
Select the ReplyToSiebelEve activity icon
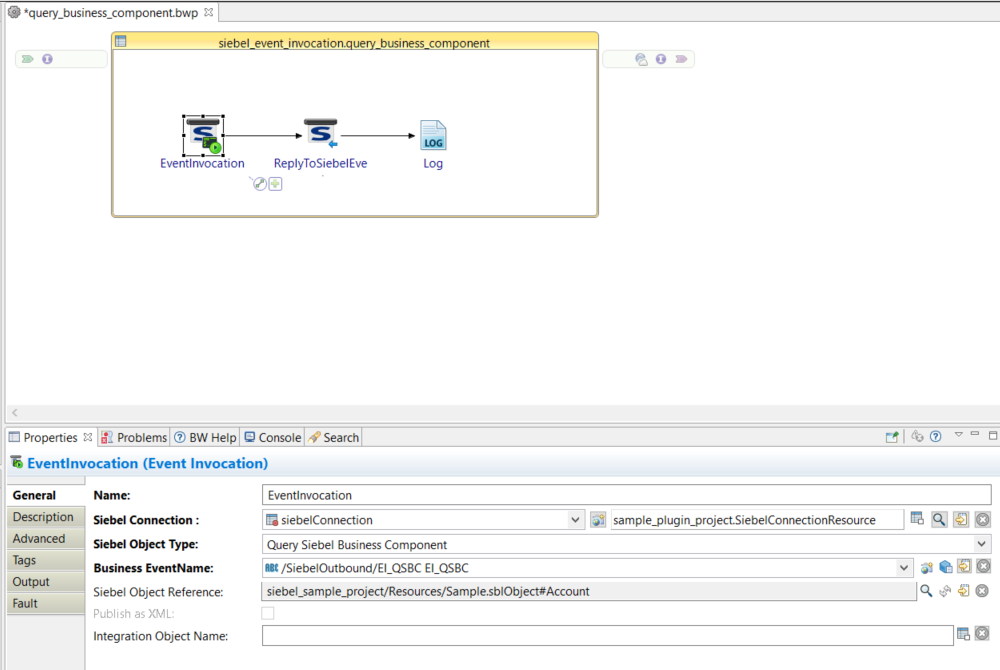point(321,134)
